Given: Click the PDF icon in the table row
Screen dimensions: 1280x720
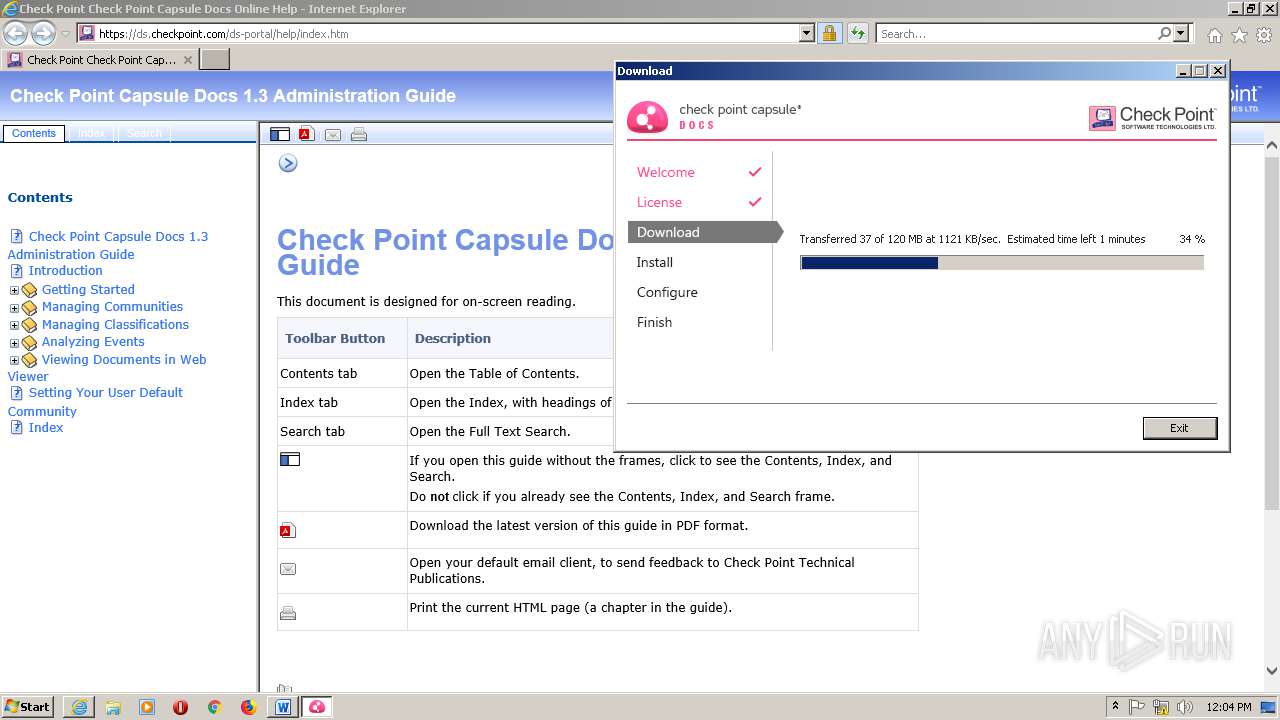Looking at the screenshot, I should coord(288,531).
